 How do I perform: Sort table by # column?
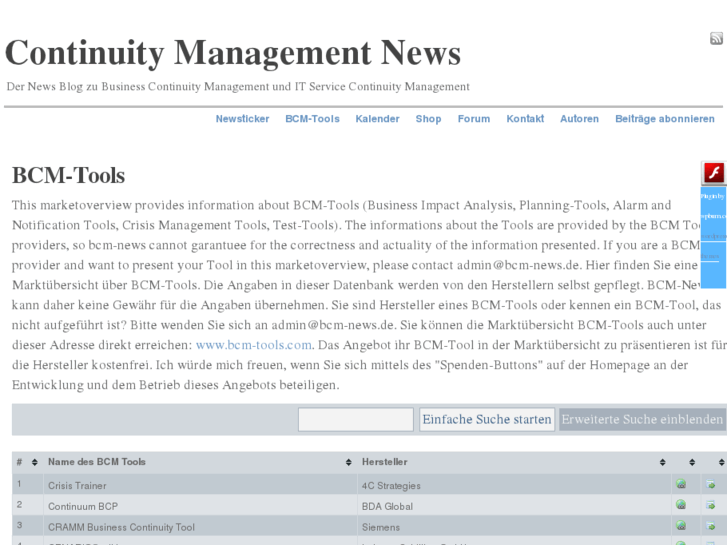click(34, 462)
